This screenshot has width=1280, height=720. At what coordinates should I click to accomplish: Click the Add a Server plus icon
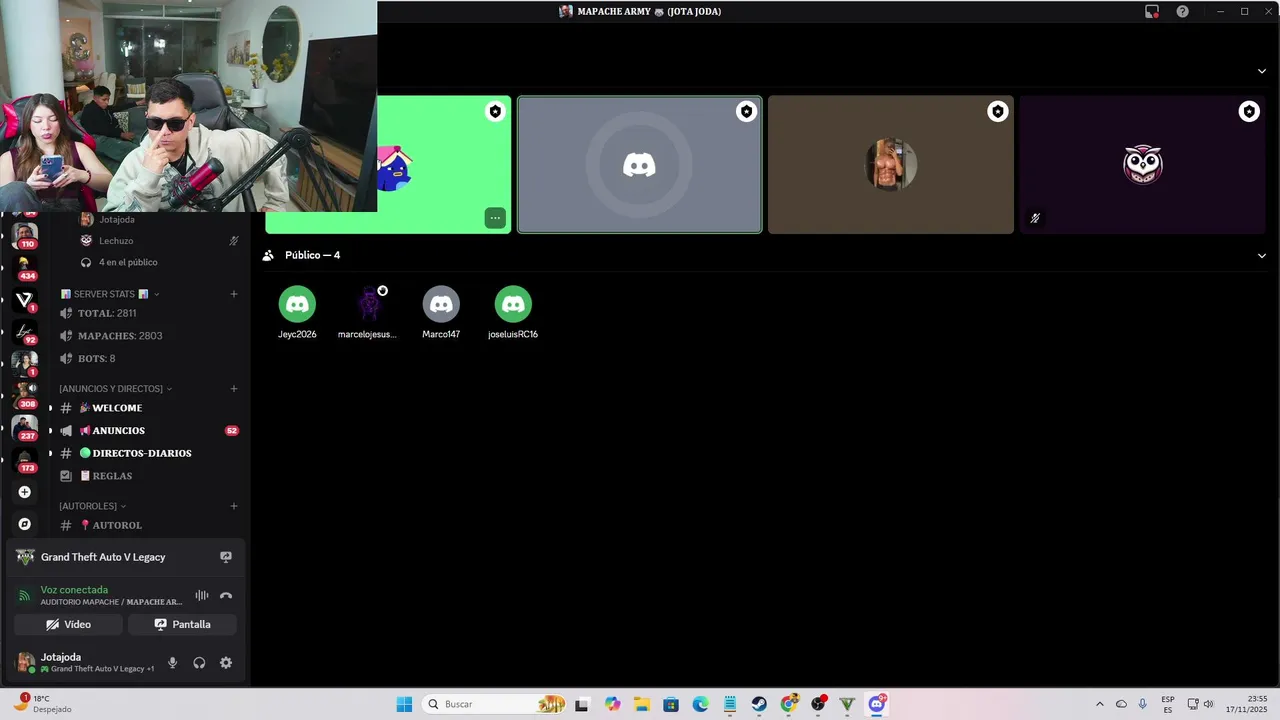25,492
